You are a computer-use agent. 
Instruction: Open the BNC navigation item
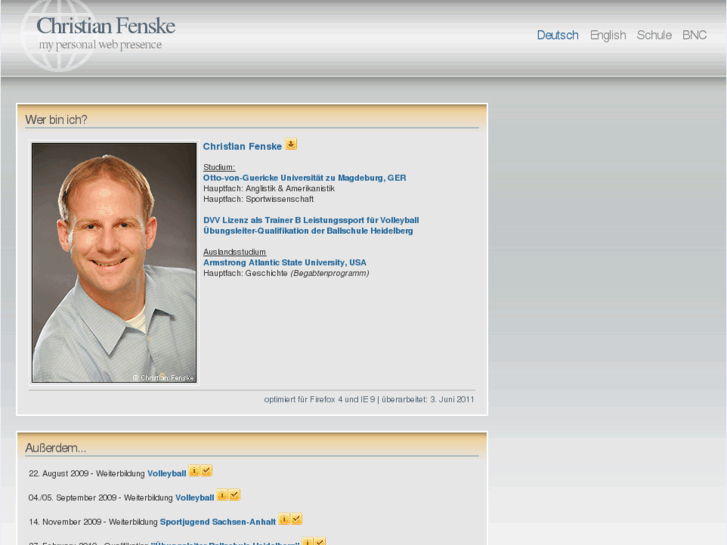pyautogui.click(x=694, y=35)
